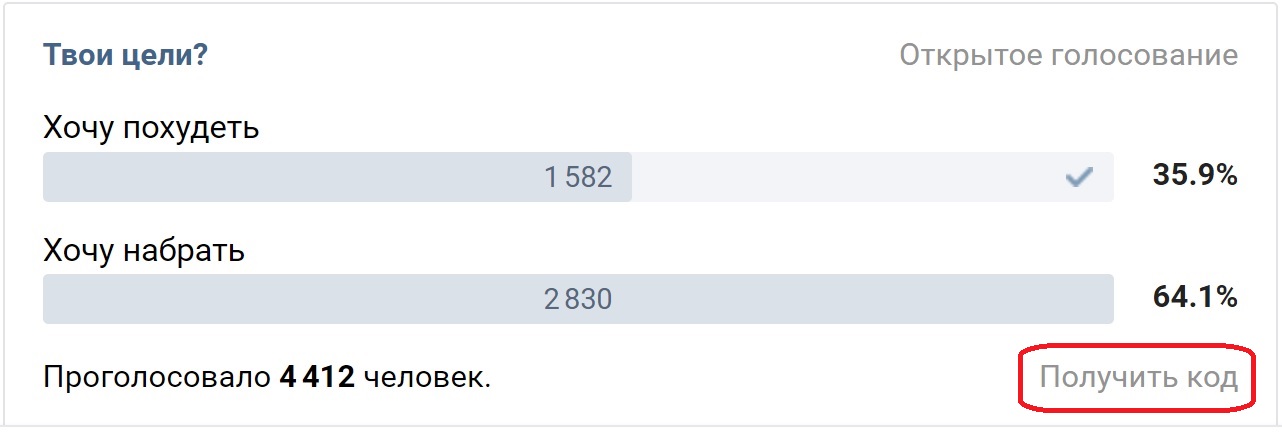The image size is (1282, 432).
Task: Click the 64.1% percentage
Action: [1195, 297]
